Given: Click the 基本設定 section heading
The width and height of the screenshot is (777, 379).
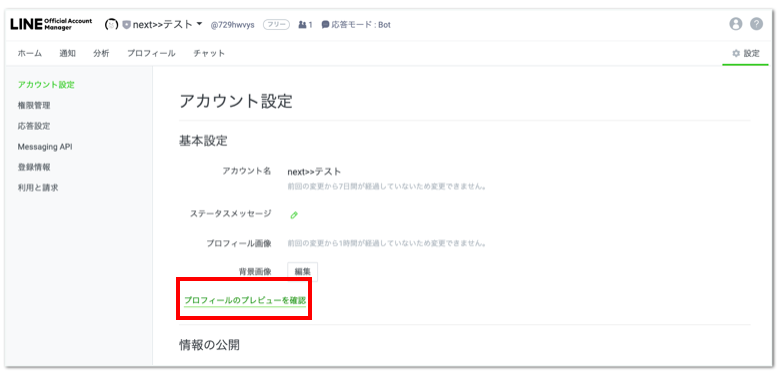Looking at the screenshot, I should 203,141.
